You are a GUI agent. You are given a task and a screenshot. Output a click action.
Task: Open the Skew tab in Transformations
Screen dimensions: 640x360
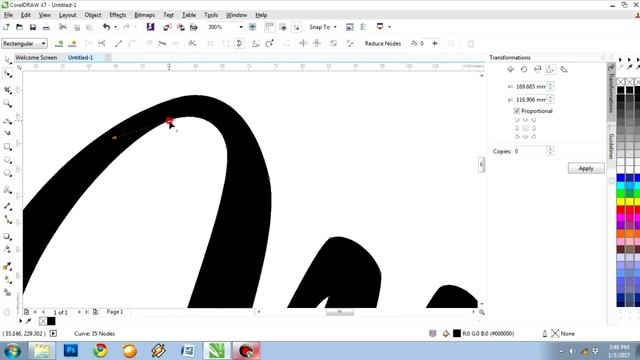point(564,69)
